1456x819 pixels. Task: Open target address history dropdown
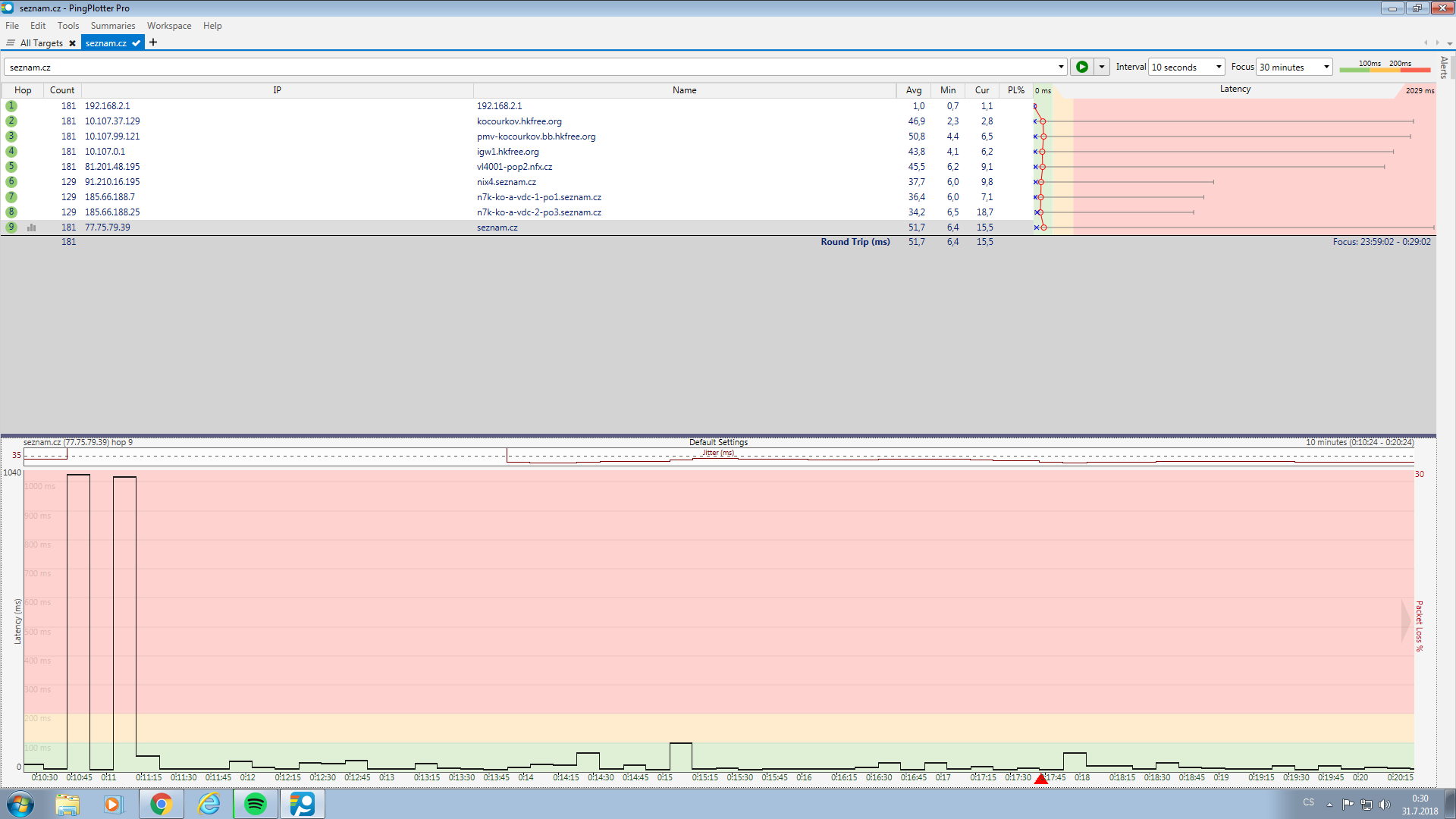(1061, 67)
